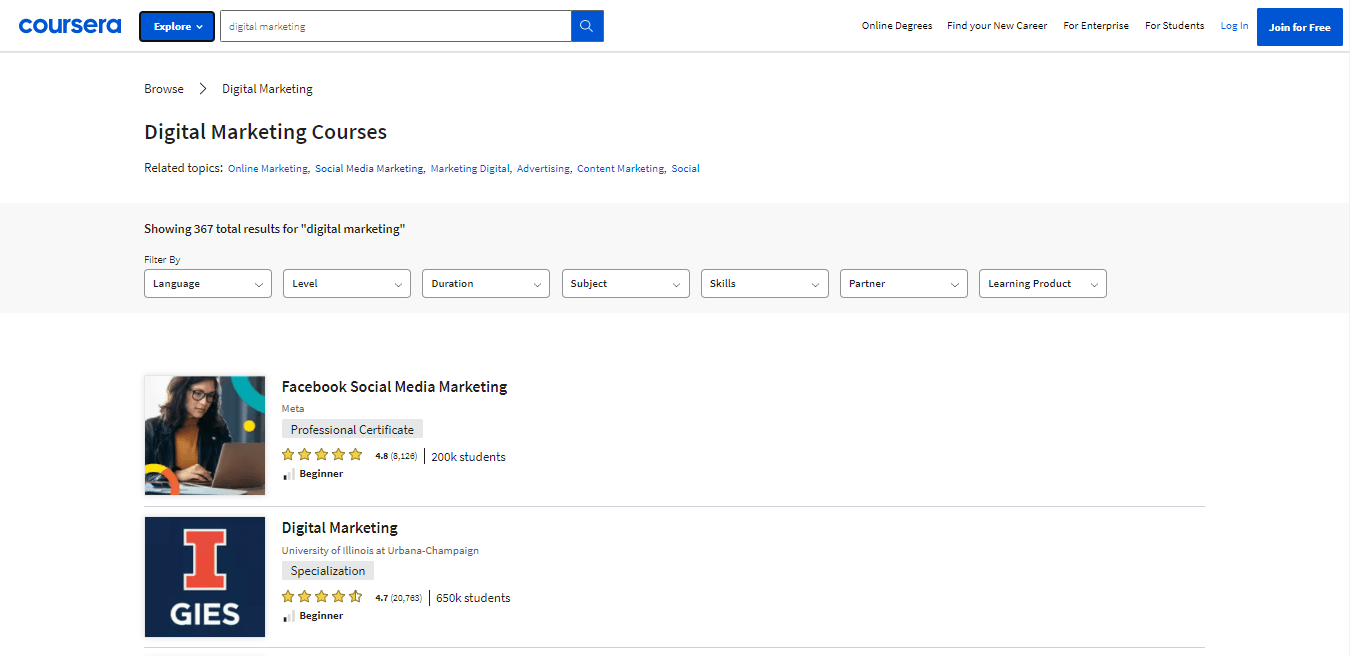
Task: Open the Duration filter dropdown
Action: pos(485,284)
